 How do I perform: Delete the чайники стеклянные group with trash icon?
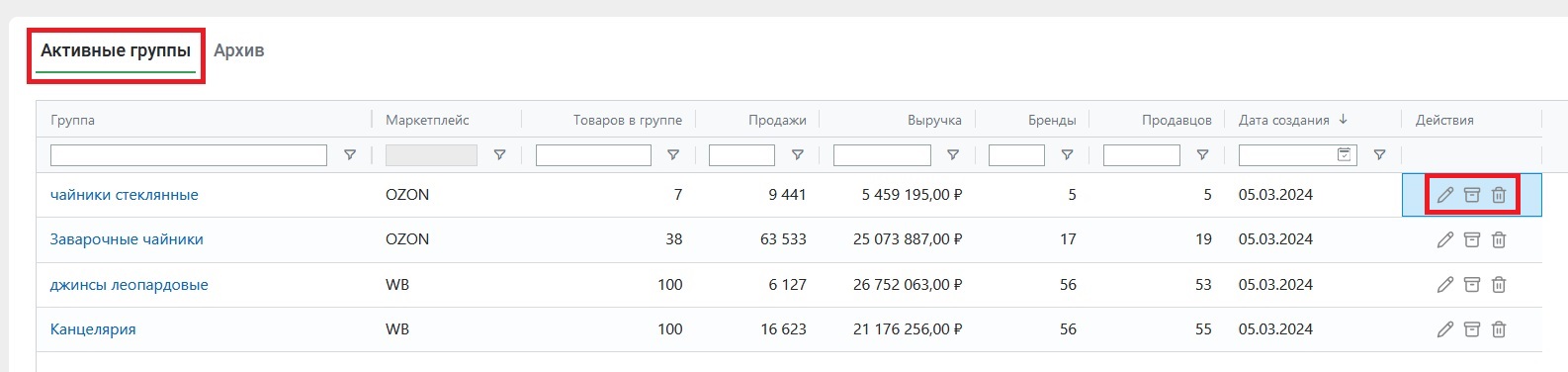point(1499,195)
